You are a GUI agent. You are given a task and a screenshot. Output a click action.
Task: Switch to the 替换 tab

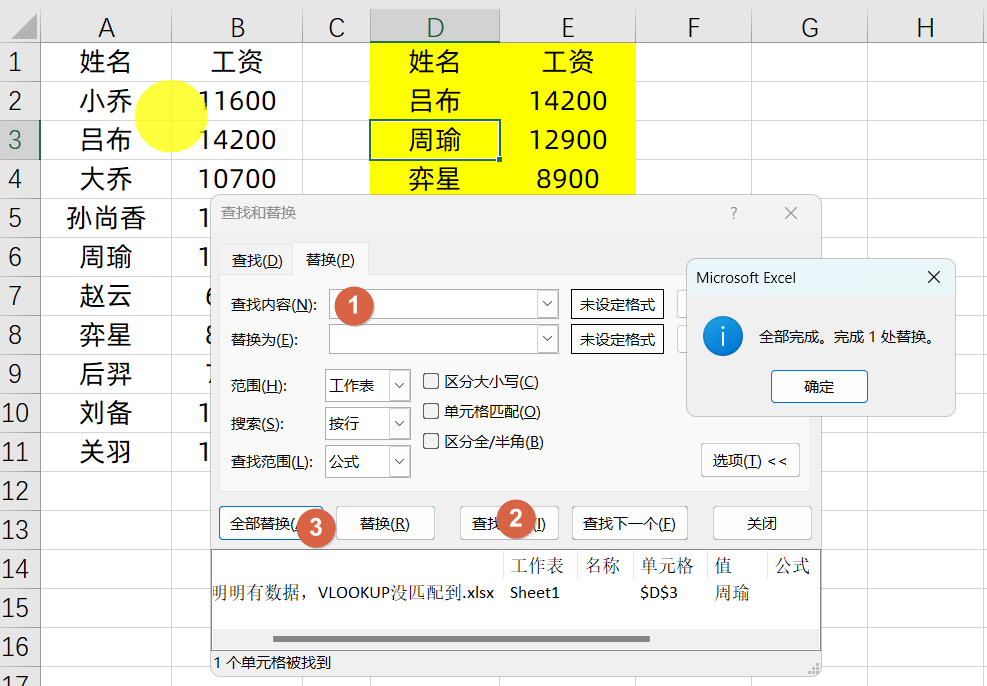(330, 259)
